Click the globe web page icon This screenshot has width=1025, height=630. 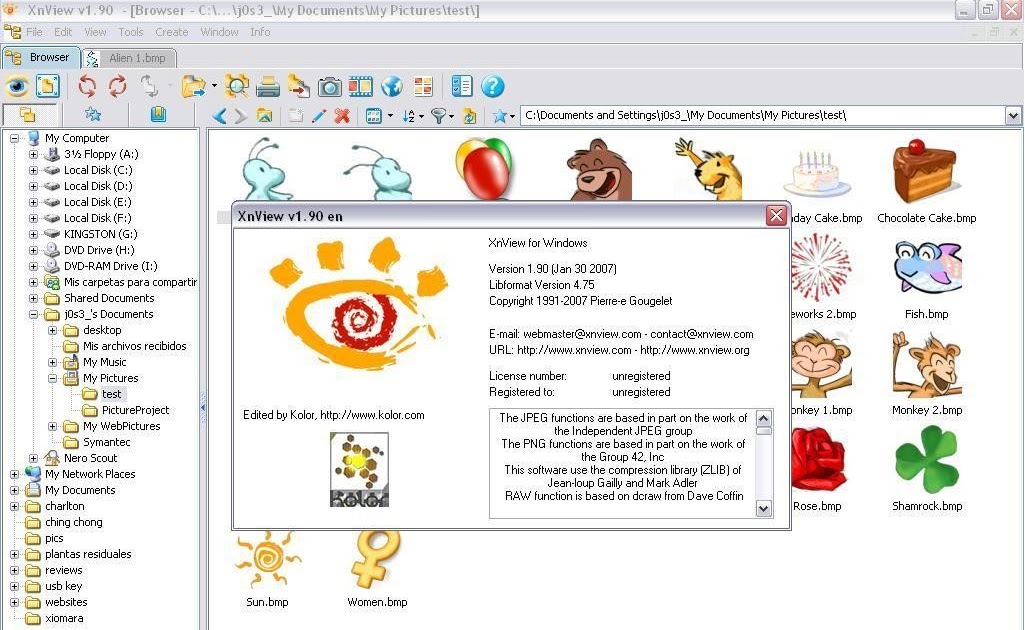(x=392, y=86)
